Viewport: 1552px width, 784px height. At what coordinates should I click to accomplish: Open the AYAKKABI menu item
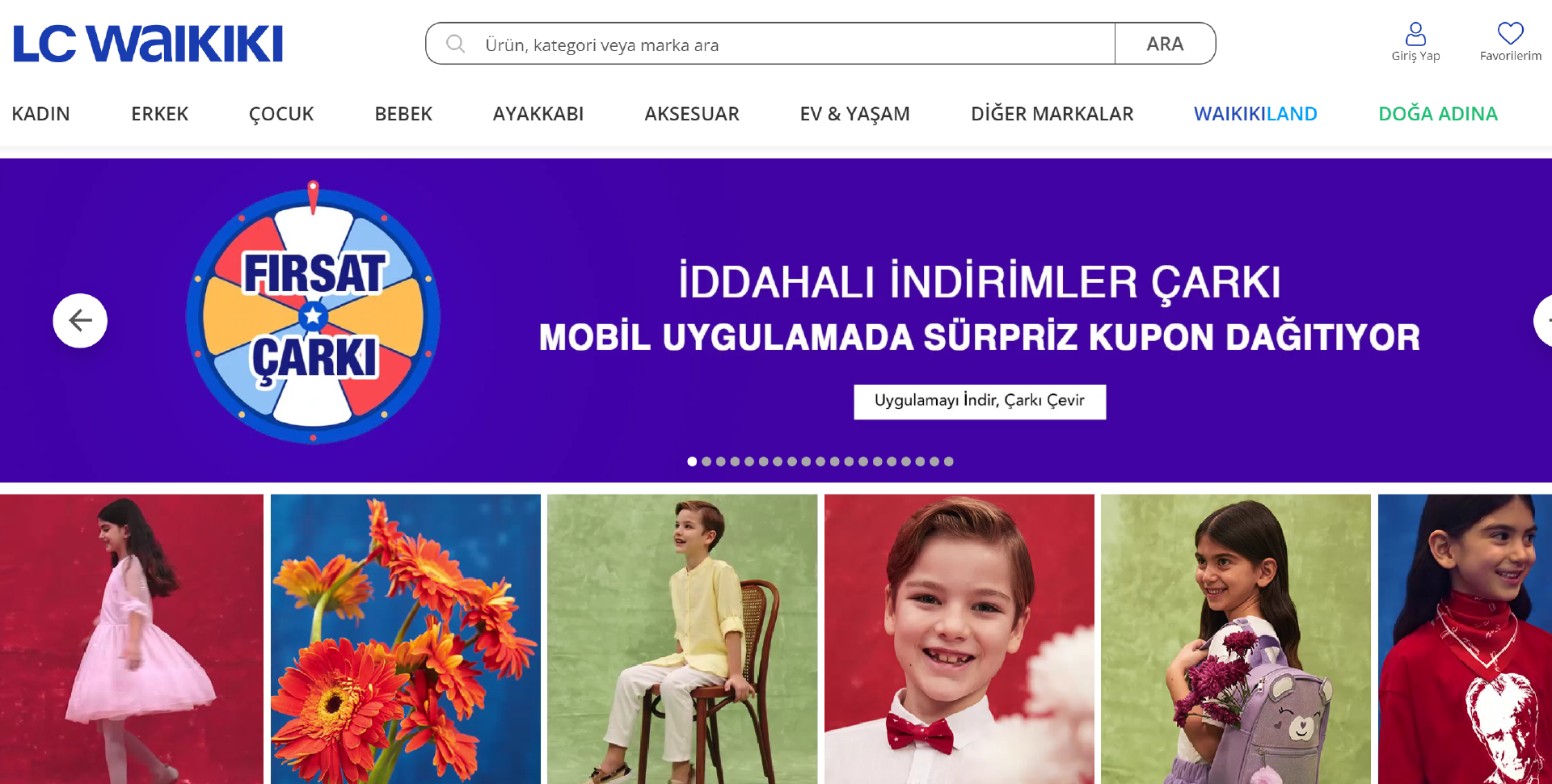tap(538, 114)
